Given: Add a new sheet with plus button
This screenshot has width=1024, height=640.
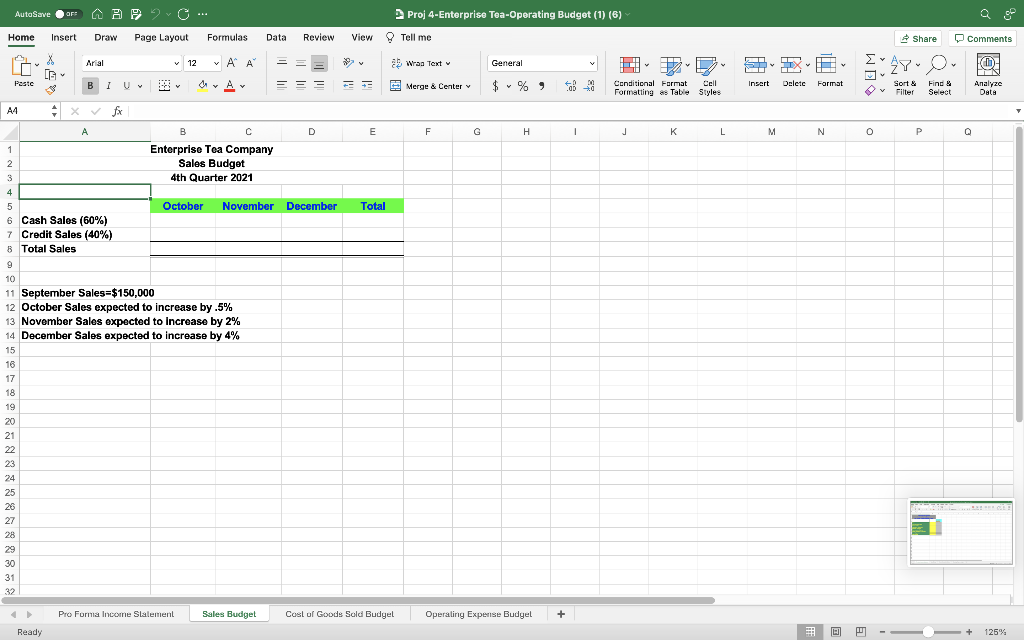Looking at the screenshot, I should click(x=560, y=614).
